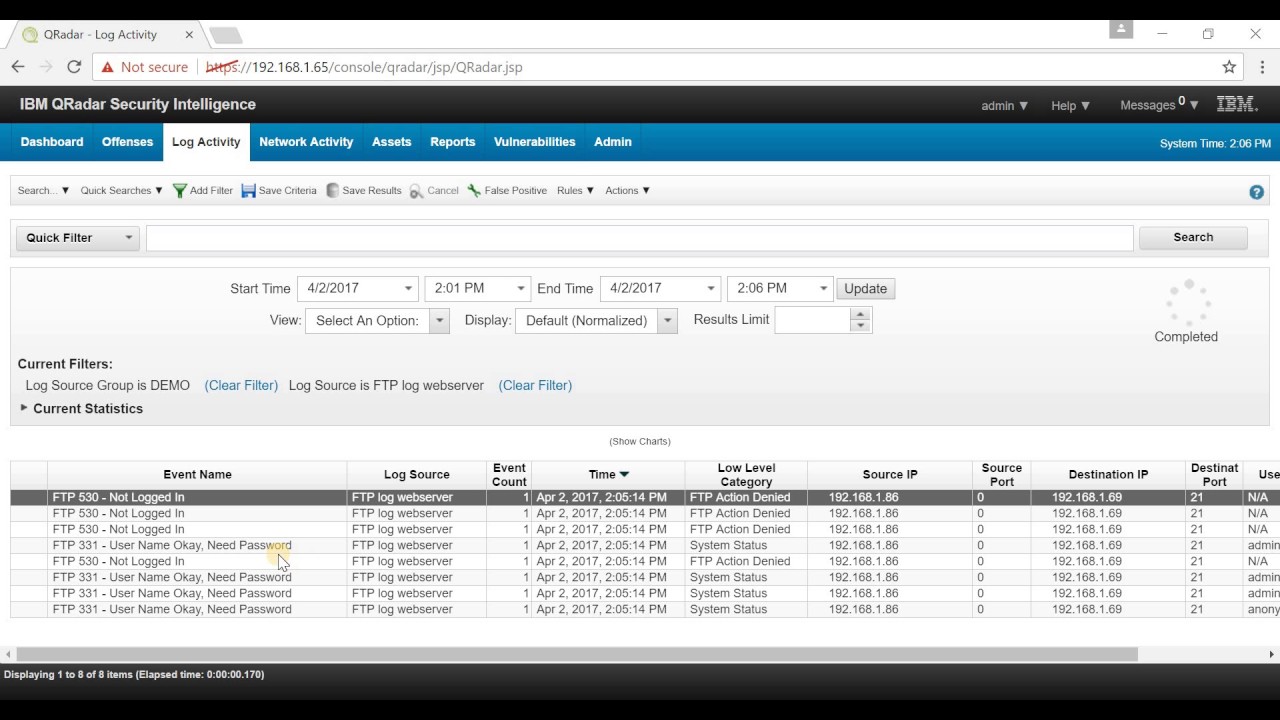The height and width of the screenshot is (720, 1280).
Task: Open the Quick Searches menu
Action: tap(121, 191)
